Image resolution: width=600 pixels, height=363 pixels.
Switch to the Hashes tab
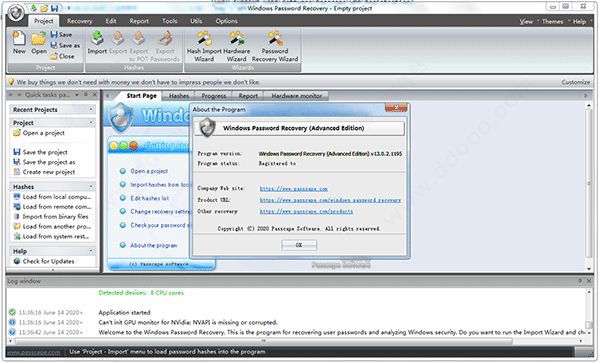pyautogui.click(x=179, y=96)
